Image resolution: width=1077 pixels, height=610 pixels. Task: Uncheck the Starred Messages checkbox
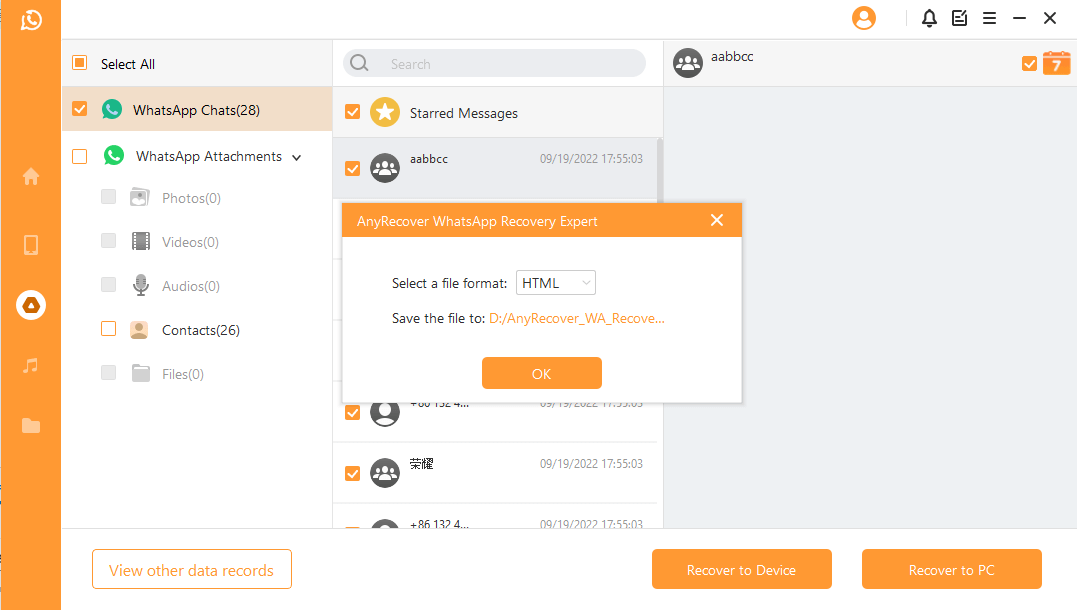[352, 112]
